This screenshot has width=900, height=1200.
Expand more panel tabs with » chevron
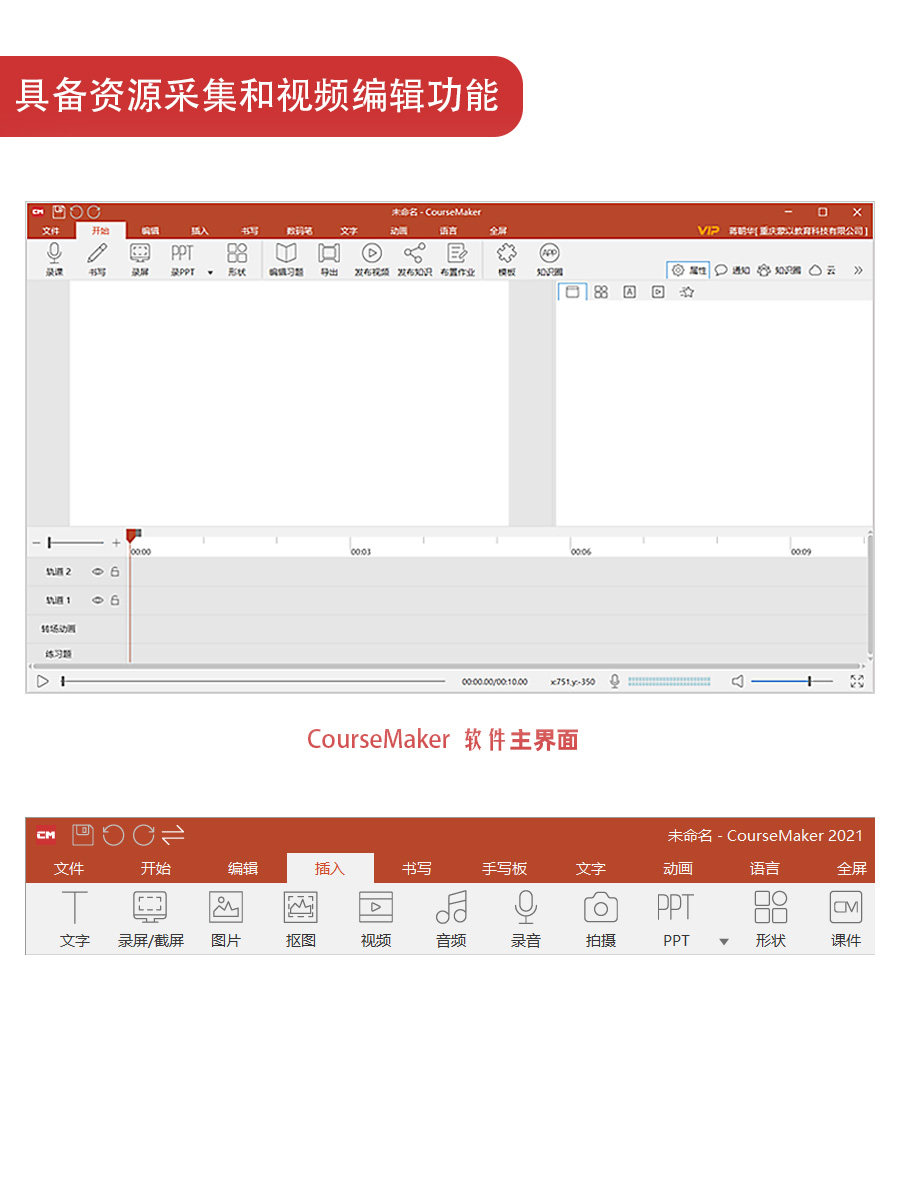858,270
